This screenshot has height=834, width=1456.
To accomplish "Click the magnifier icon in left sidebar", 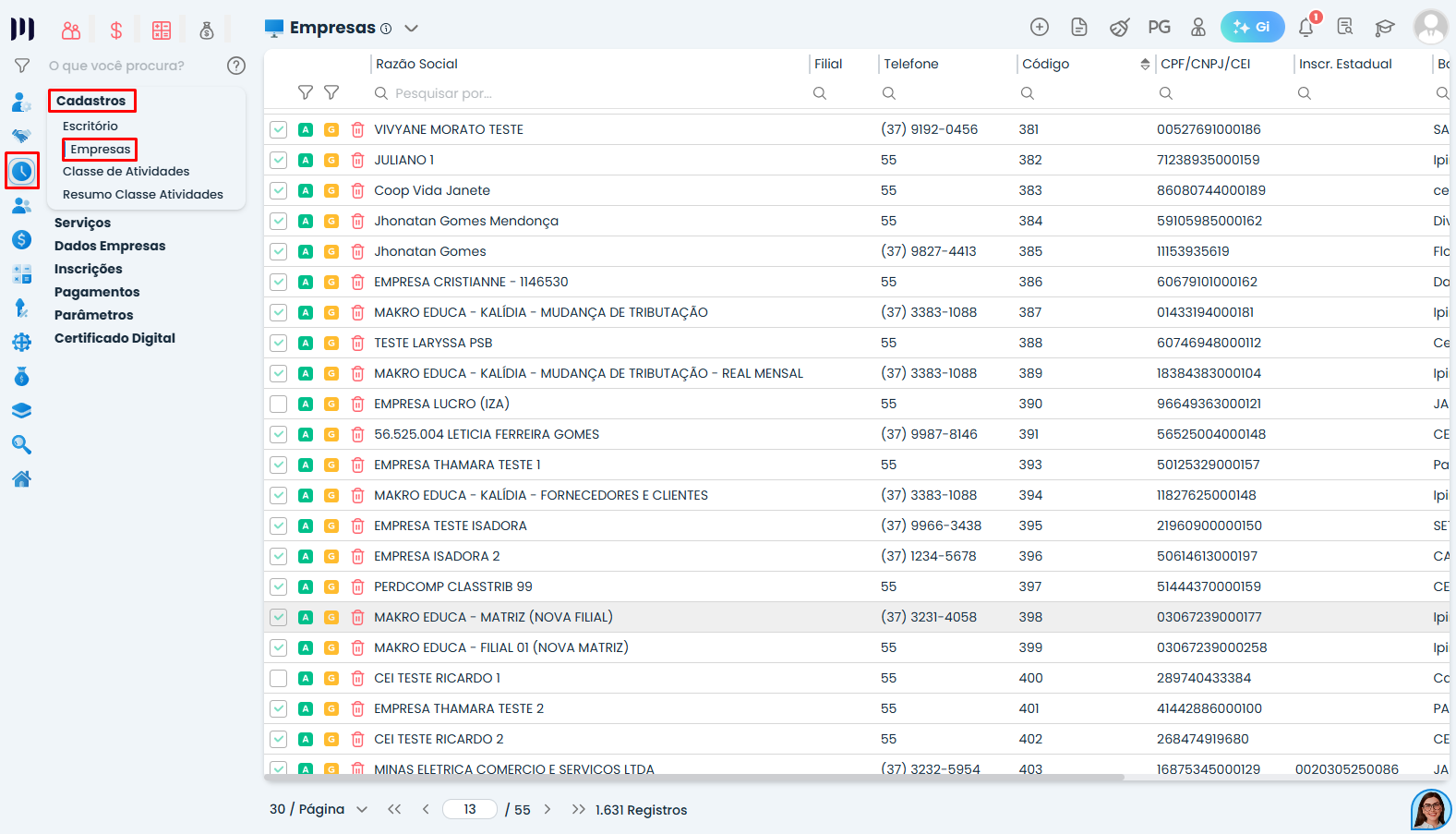I will (21, 445).
